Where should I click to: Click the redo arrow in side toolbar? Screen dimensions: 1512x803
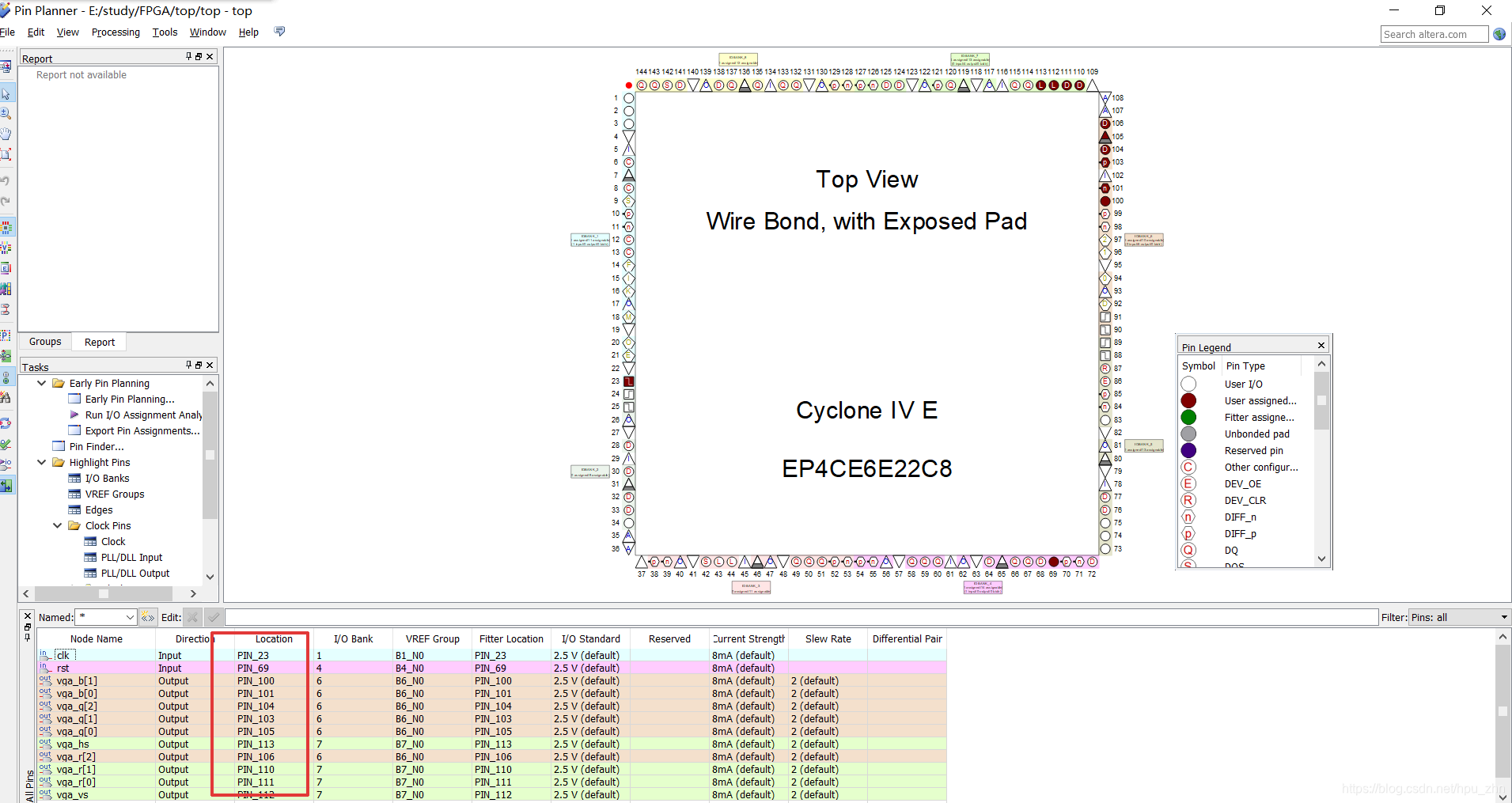(6, 201)
